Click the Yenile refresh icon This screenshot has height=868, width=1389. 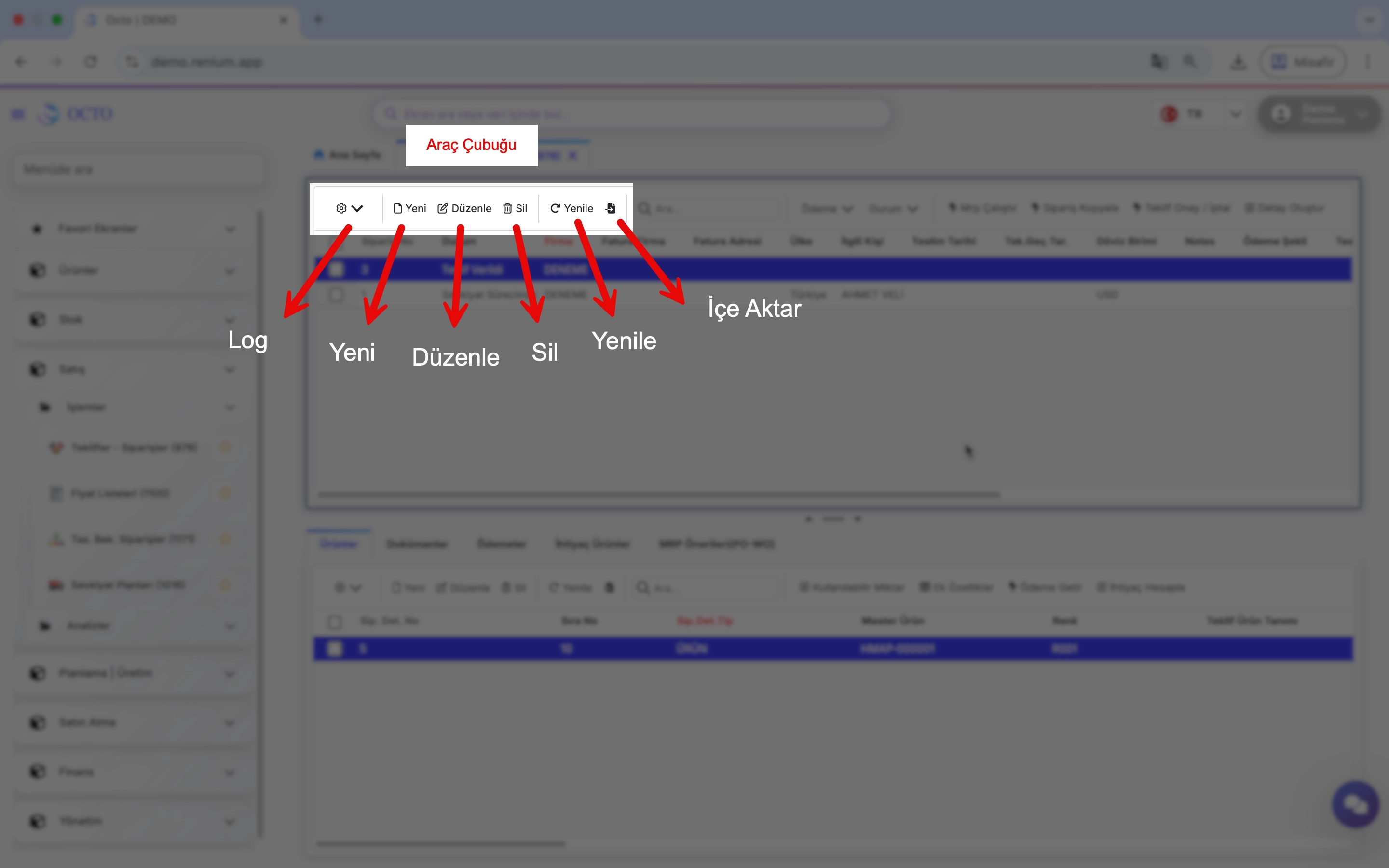pyautogui.click(x=555, y=208)
